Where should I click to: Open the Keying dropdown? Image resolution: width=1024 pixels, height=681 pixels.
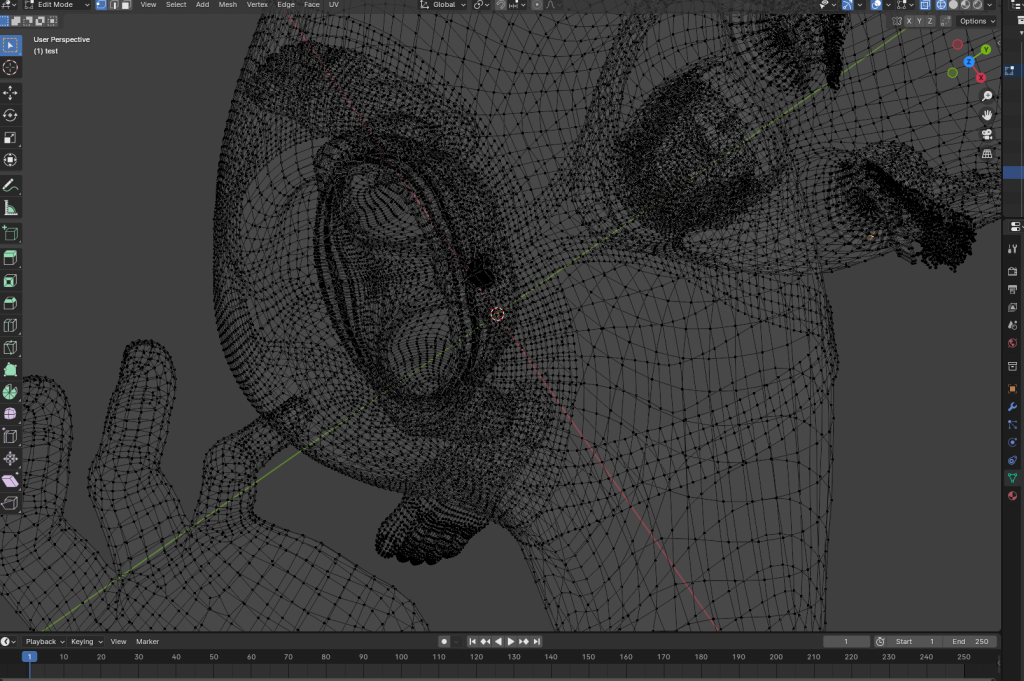click(86, 642)
